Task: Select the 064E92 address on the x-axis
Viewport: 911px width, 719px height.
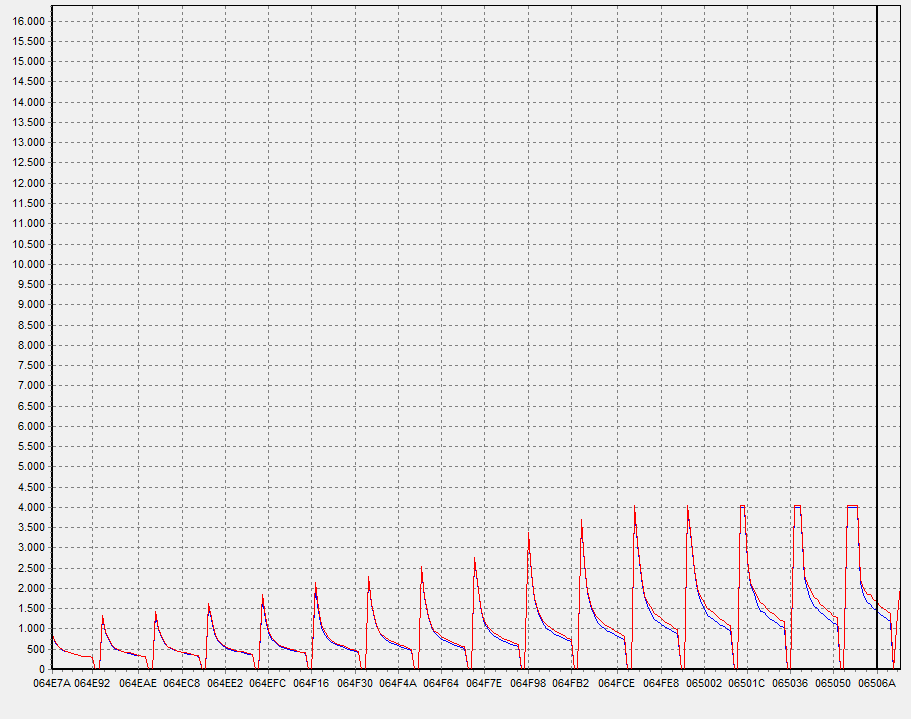Action: 92,684
